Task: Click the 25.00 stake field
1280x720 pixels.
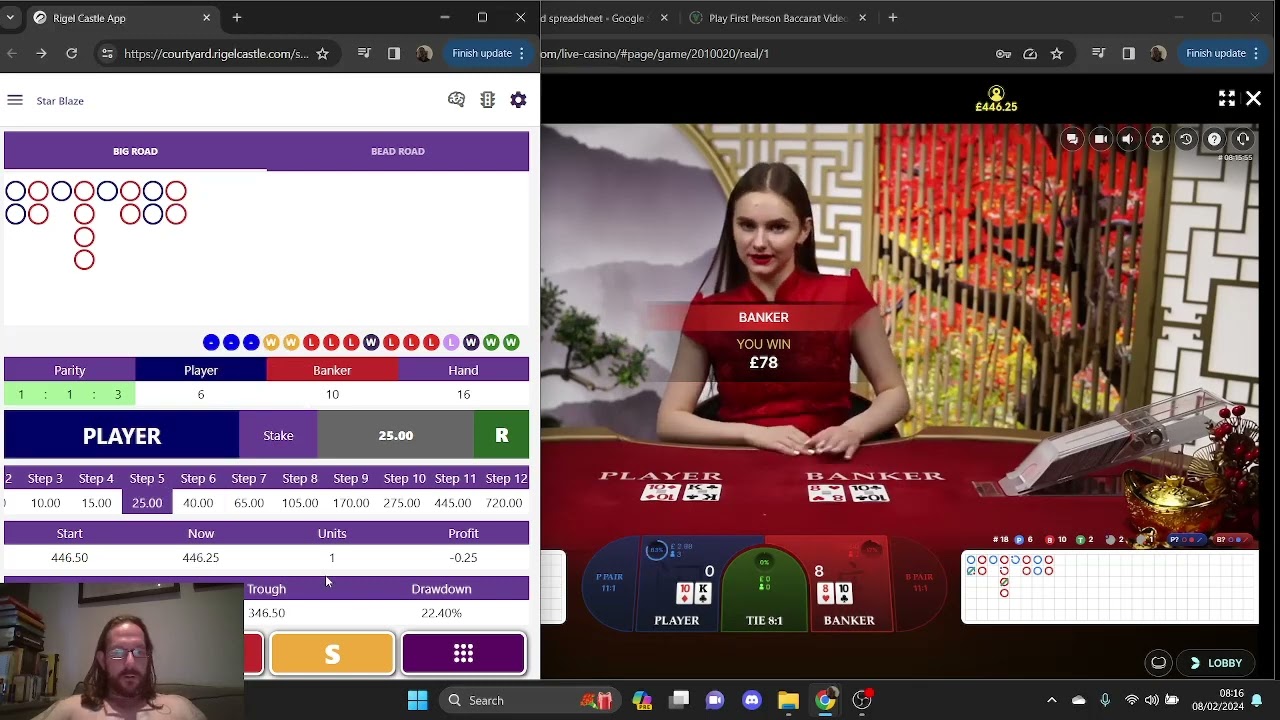Action: (x=395, y=436)
